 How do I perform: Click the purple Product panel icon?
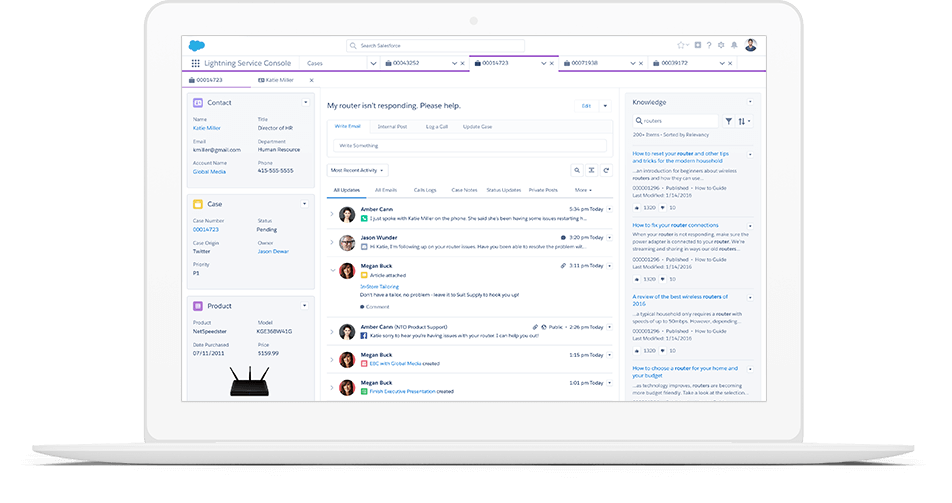pos(198,306)
